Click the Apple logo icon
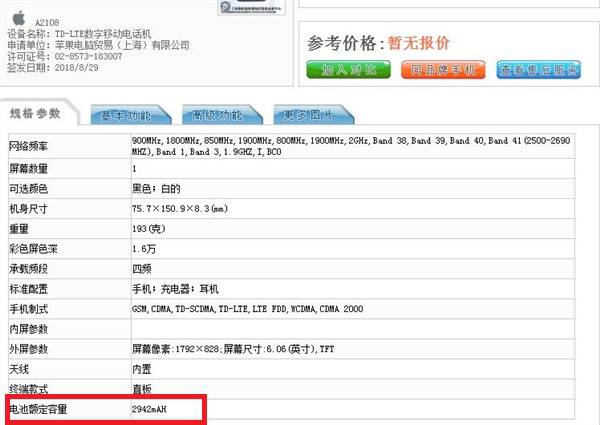Screen dimensions: 600x425 pos(16,16)
